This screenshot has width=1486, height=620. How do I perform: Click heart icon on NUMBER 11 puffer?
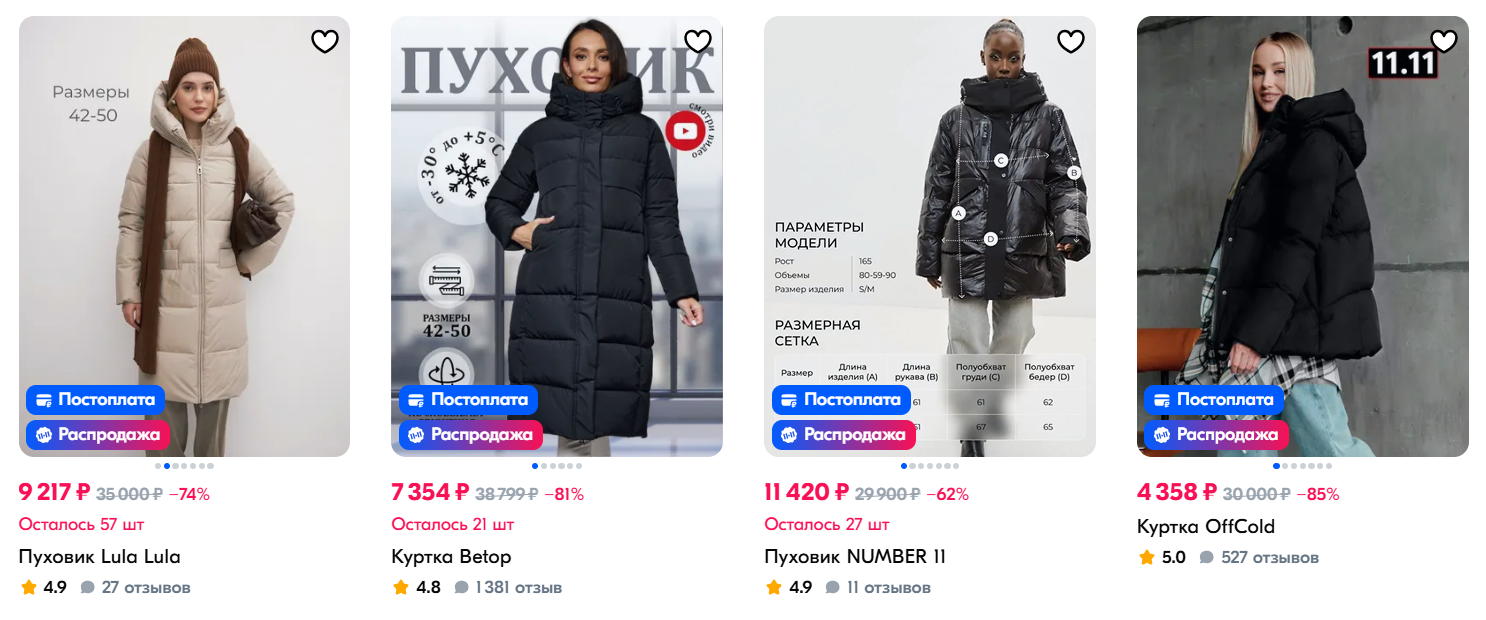pyautogui.click(x=1071, y=41)
